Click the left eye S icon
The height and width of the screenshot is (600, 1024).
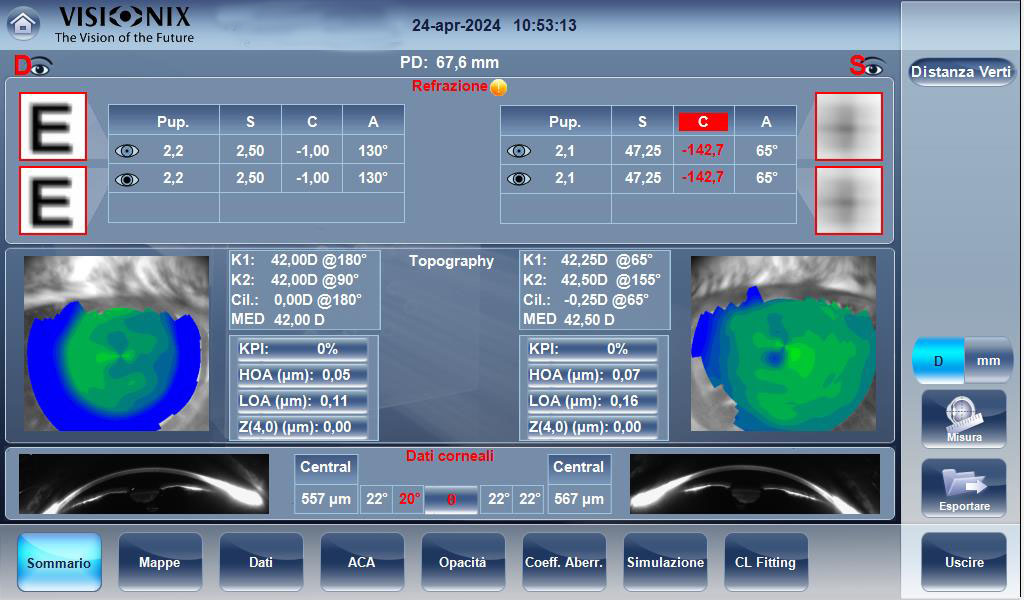867,66
